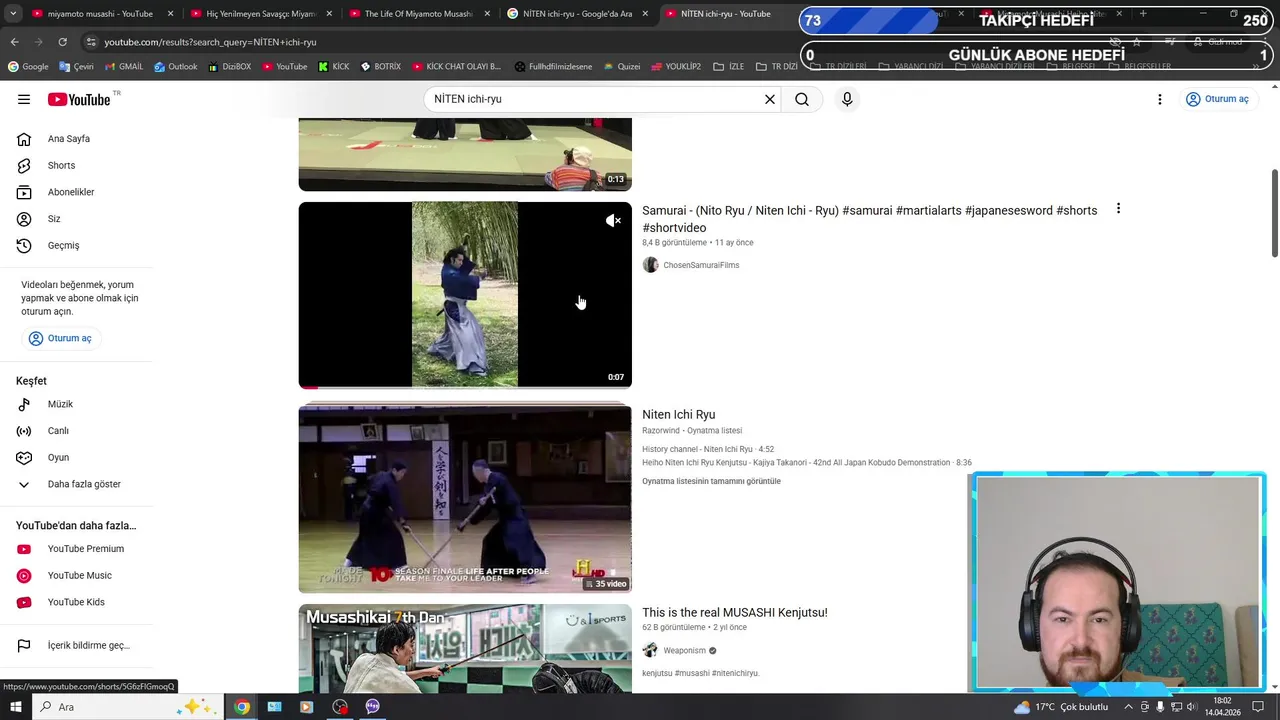Open İZLE bookmarks folder
This screenshot has height=720, width=1280.
(x=729, y=67)
